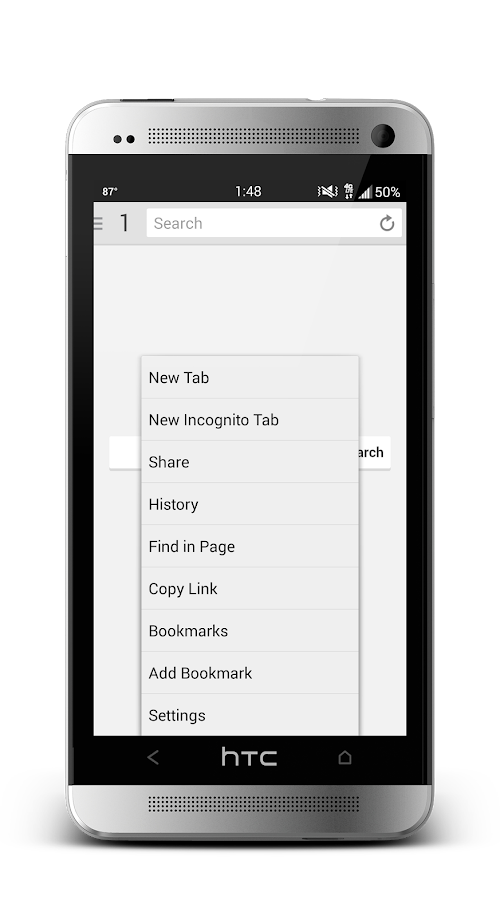The image size is (500, 916).
Task: Tap the clock showing 1:48
Action: (x=248, y=191)
